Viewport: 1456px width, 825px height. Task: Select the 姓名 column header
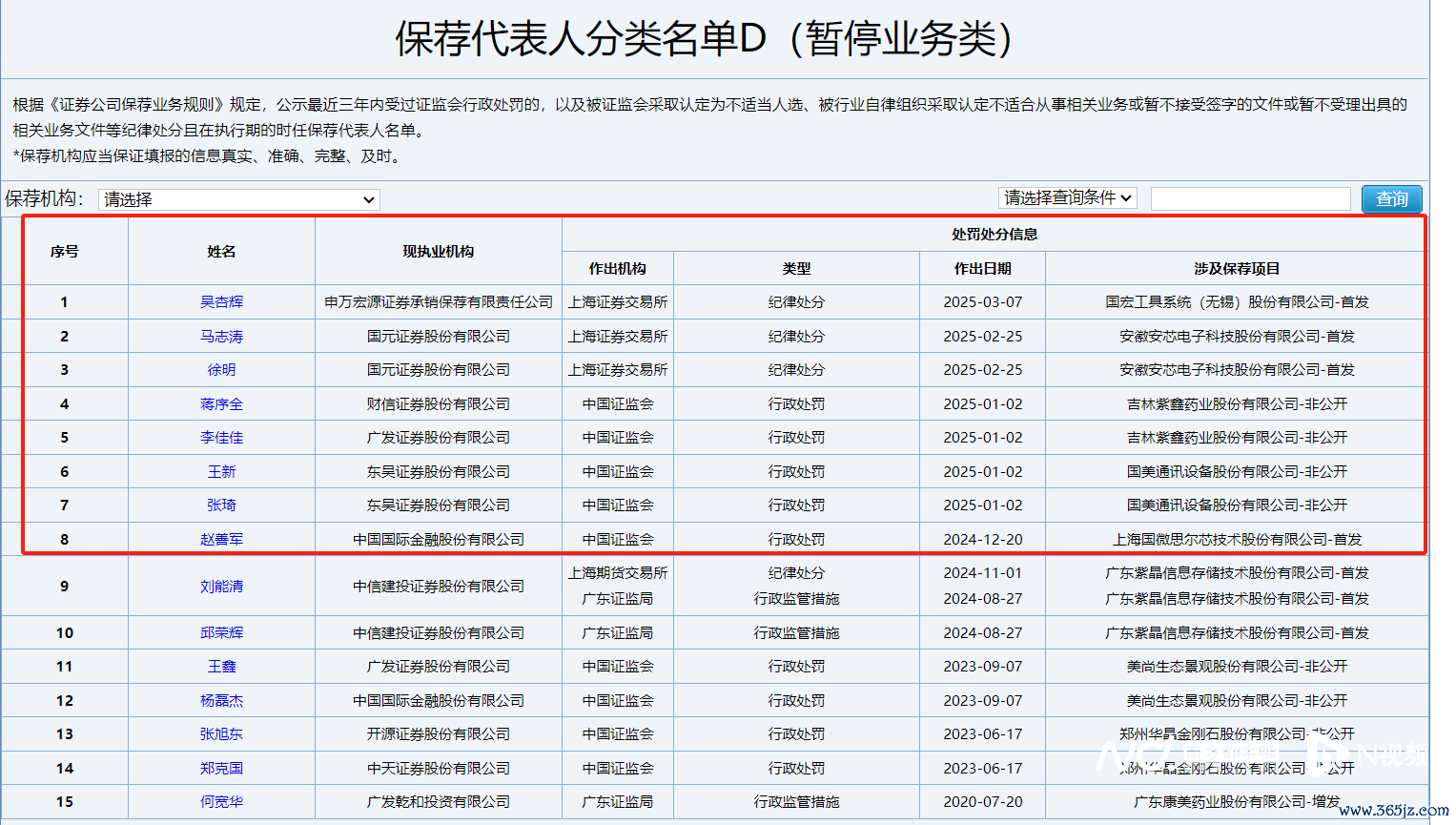(221, 251)
